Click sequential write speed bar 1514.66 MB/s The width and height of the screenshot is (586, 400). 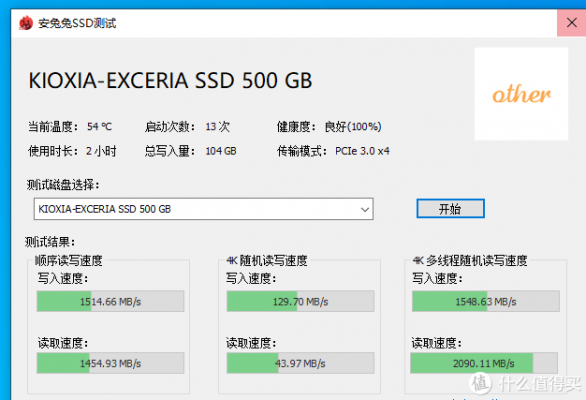coord(110,301)
